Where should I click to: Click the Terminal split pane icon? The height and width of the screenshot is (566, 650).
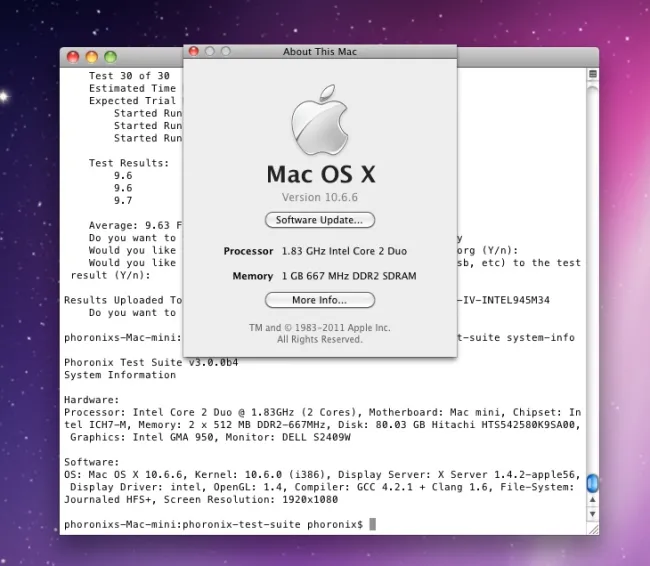coord(592,74)
